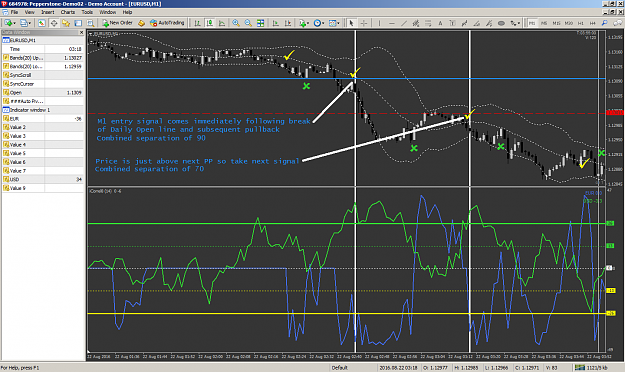Select the ellipse drawing tool

click(501, 23)
